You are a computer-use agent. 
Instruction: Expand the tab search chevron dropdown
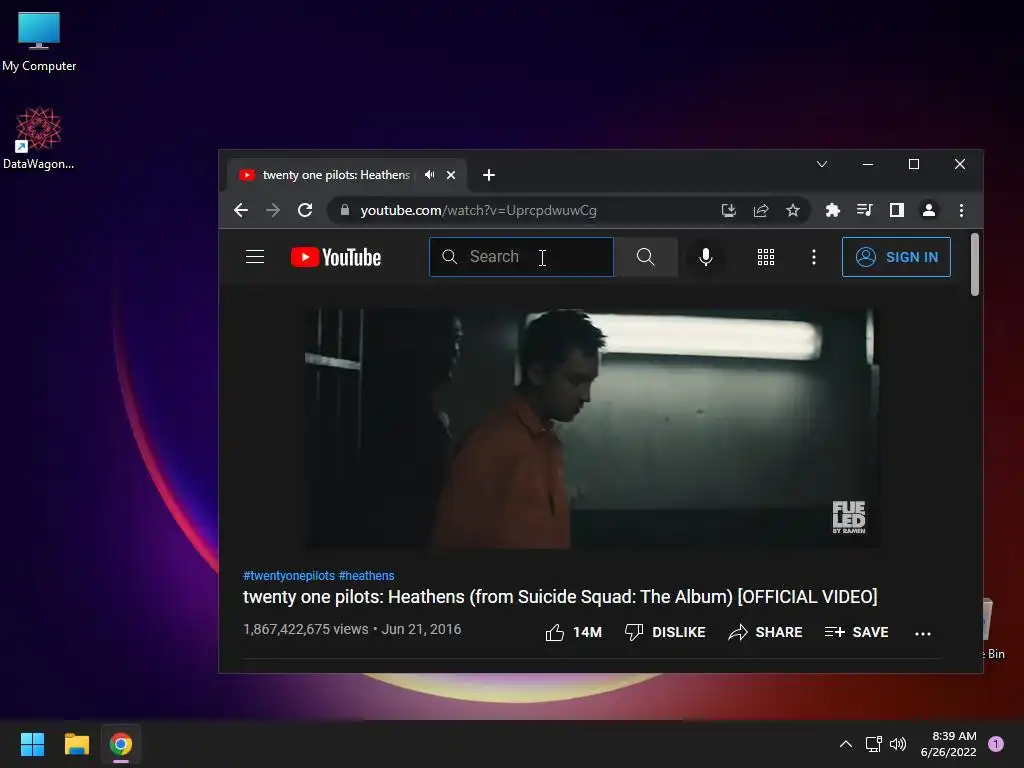[x=822, y=165]
